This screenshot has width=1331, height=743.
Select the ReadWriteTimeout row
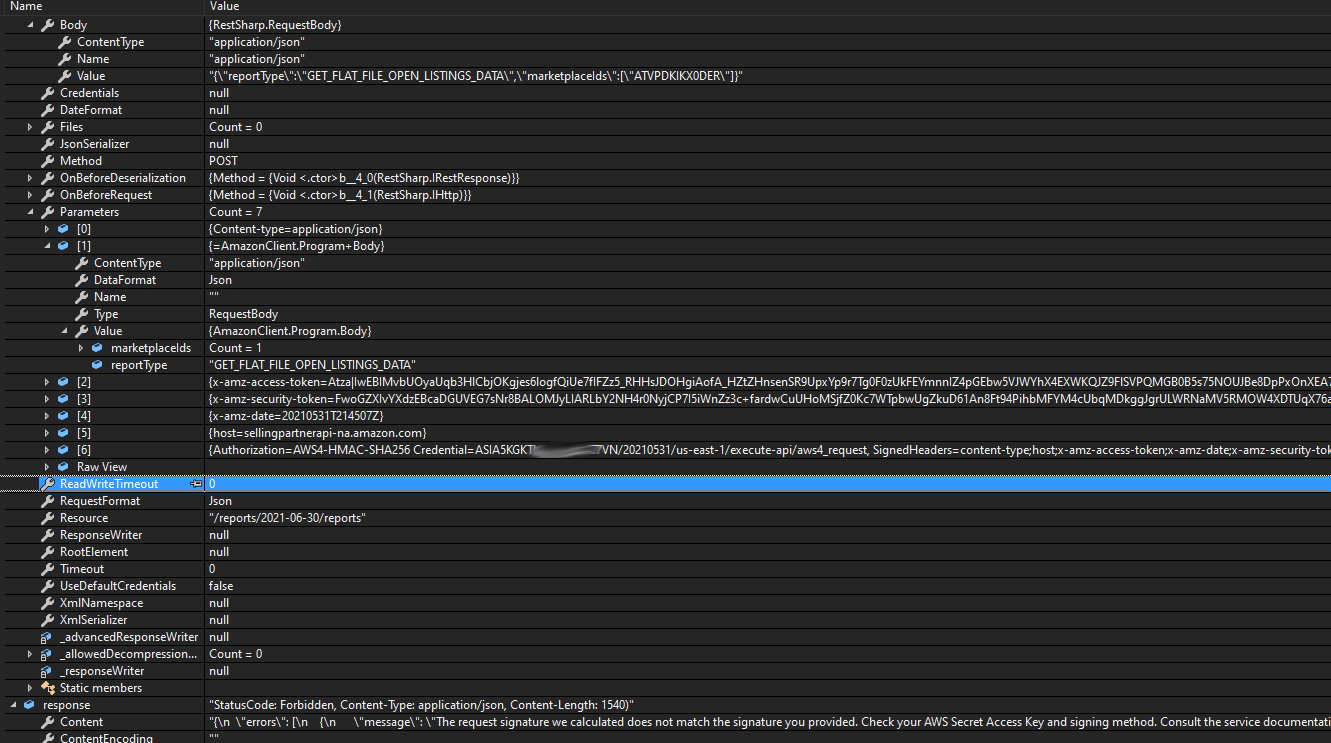[x=665, y=484]
